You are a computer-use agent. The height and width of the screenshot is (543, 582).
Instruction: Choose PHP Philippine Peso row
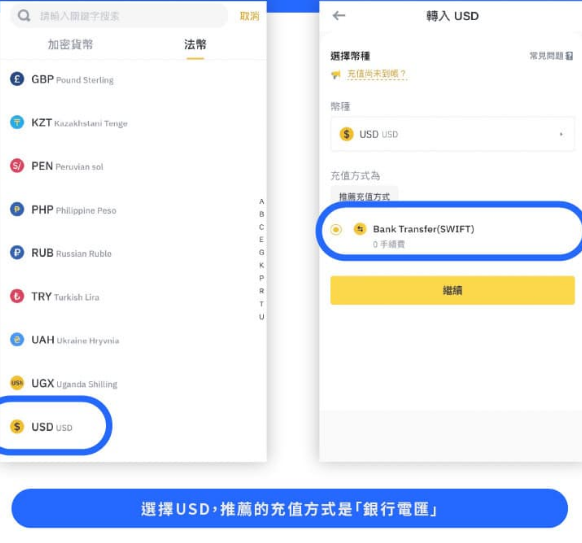point(133,210)
